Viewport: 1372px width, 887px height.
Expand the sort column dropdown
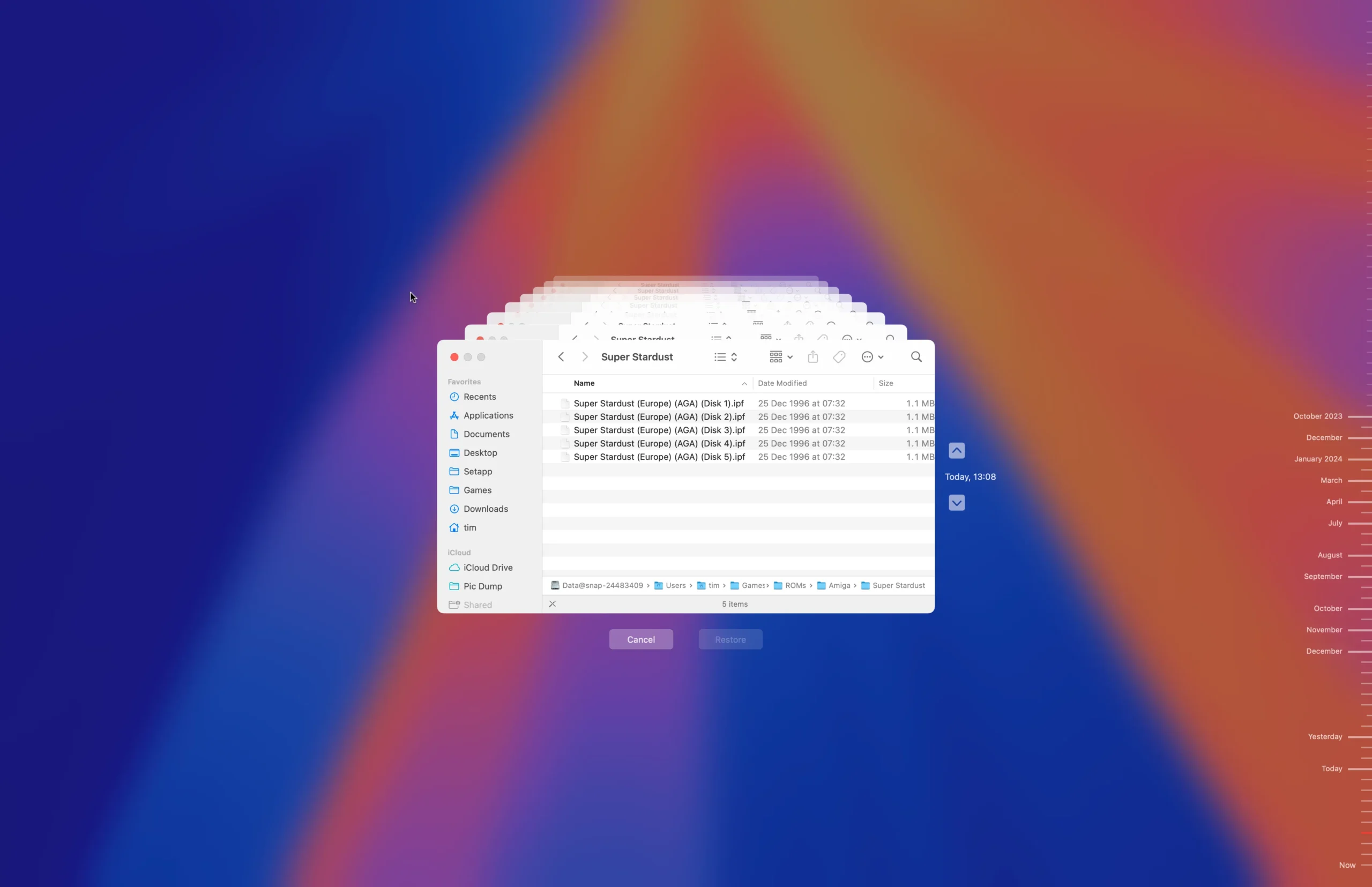point(742,383)
